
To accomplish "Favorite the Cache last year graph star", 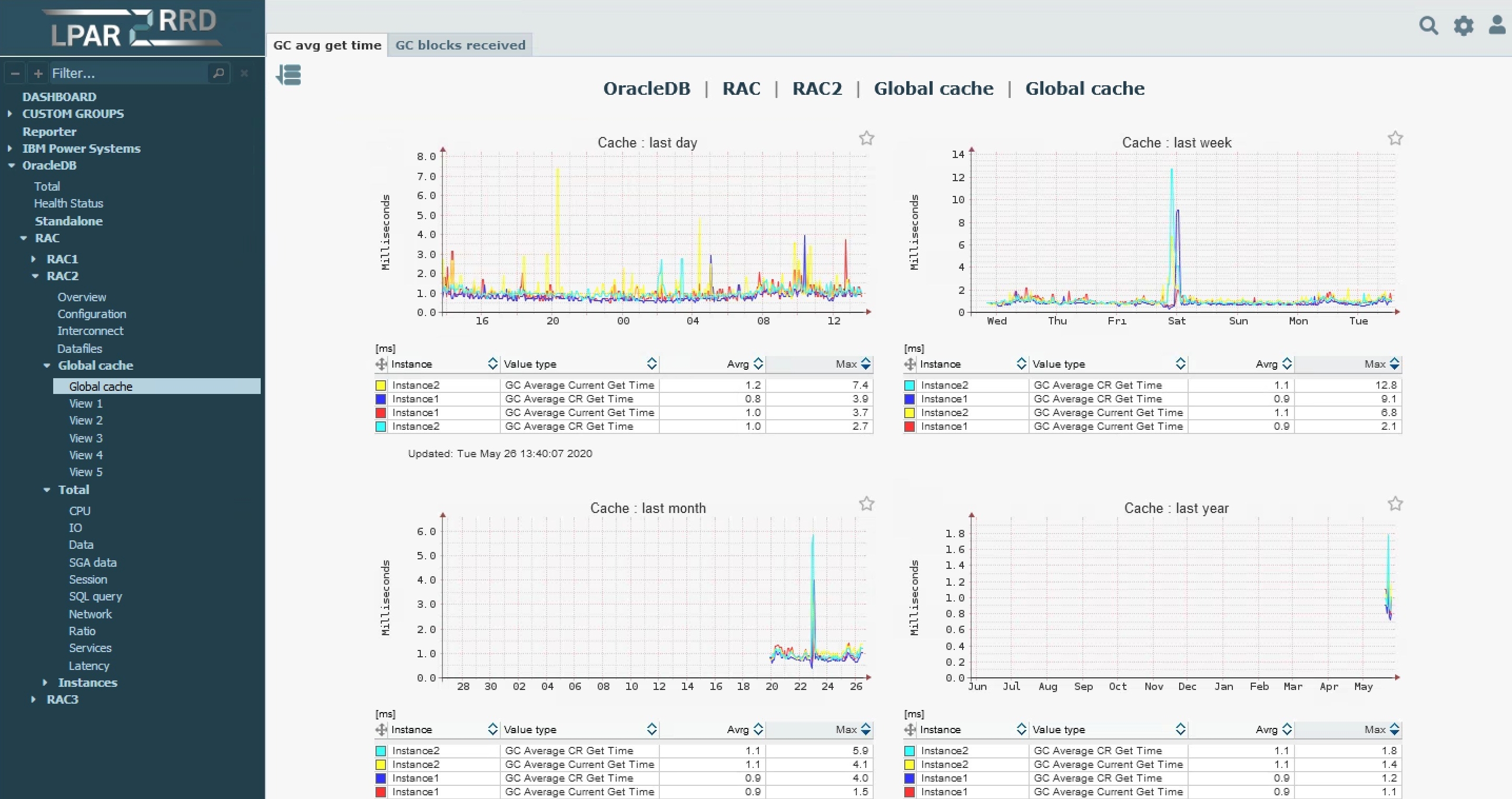I will tap(1395, 504).
